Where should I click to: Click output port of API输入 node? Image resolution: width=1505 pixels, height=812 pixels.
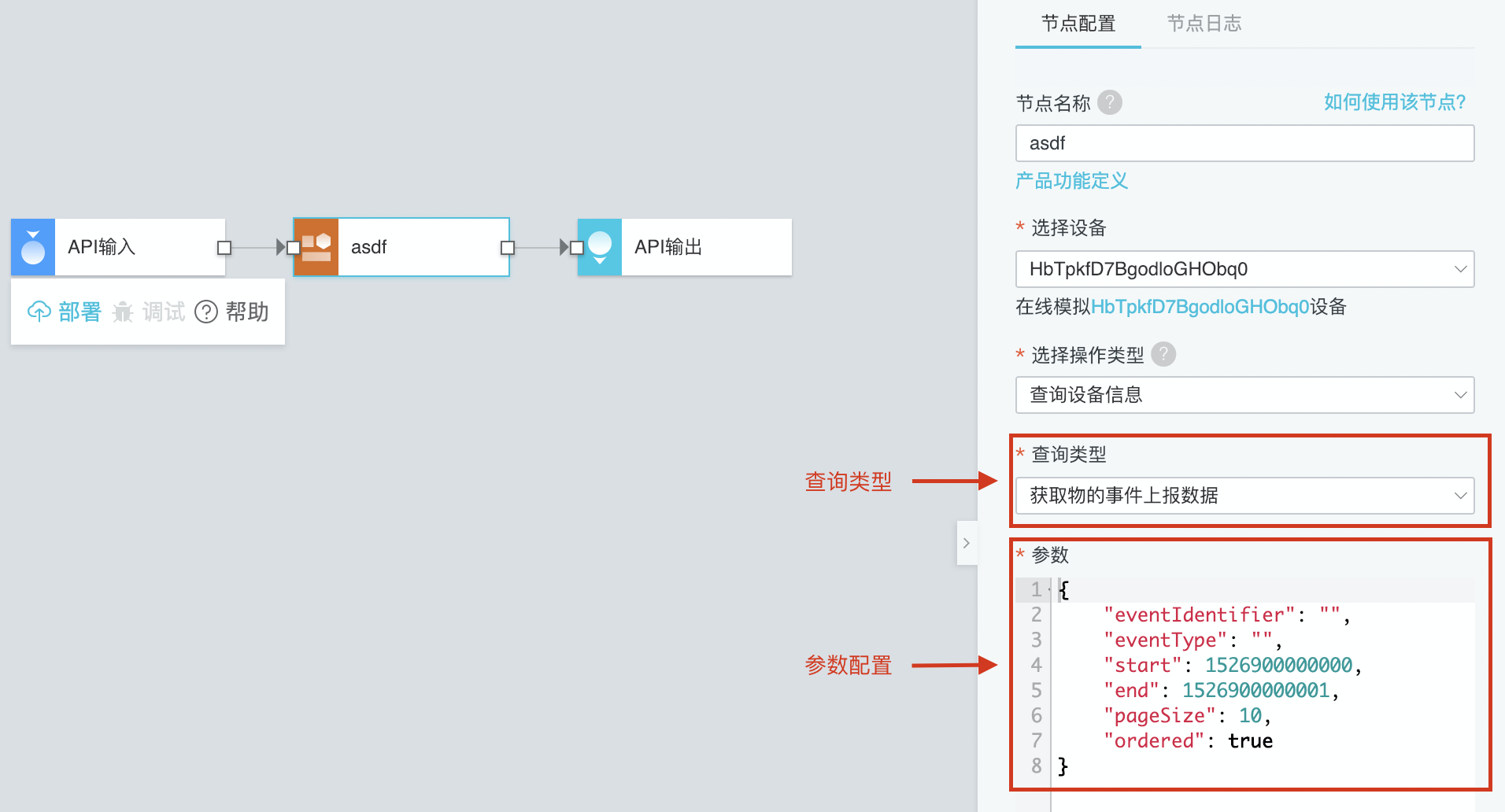point(224,248)
